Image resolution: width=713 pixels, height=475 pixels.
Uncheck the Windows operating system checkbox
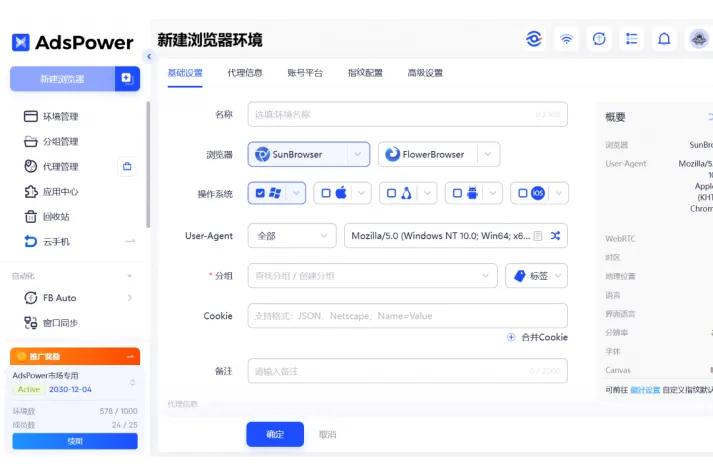(x=260, y=193)
